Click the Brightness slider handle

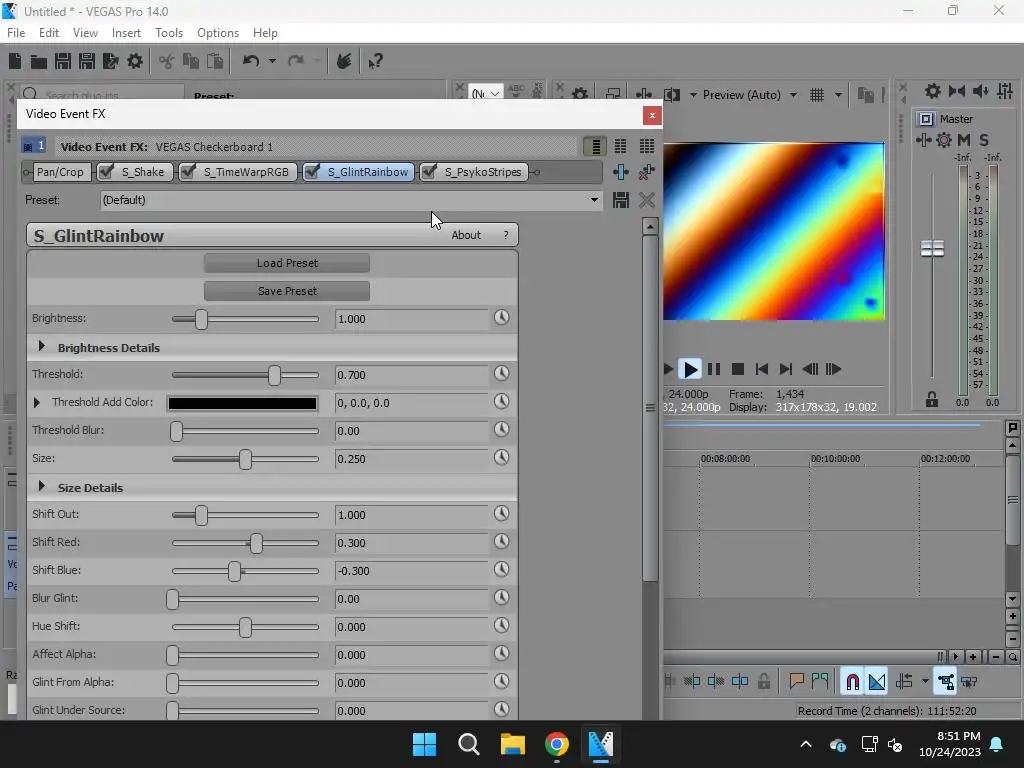coord(201,319)
